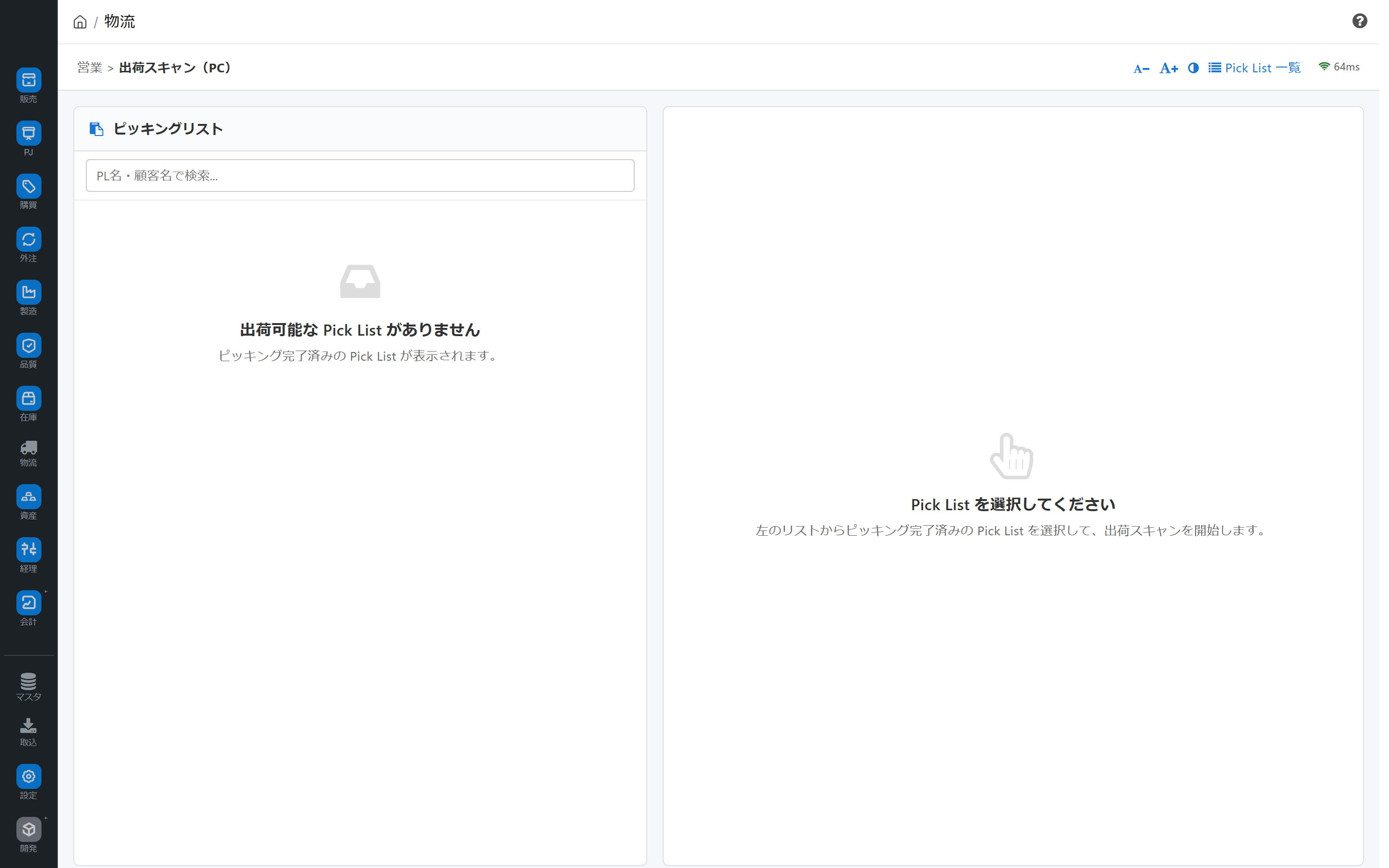Check the 64ms connection status indicator

(x=1338, y=67)
